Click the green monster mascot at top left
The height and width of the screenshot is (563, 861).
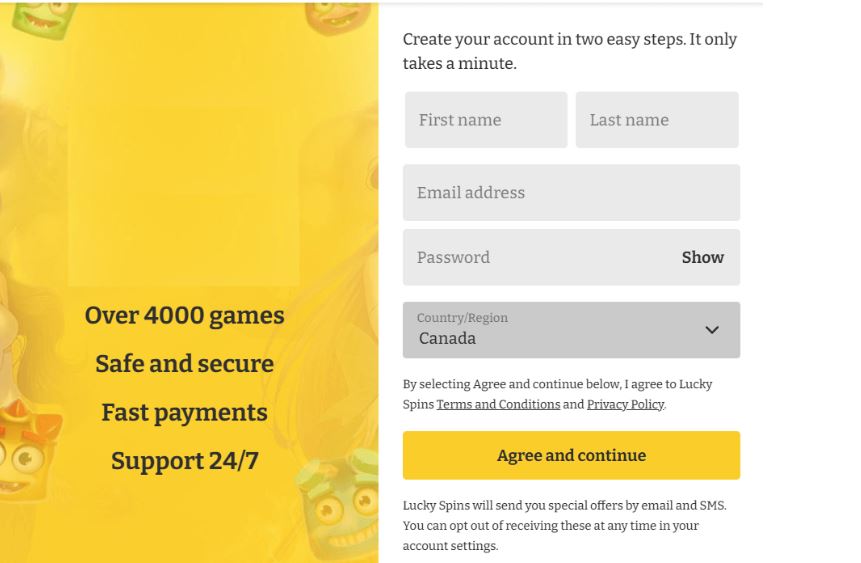point(44,19)
